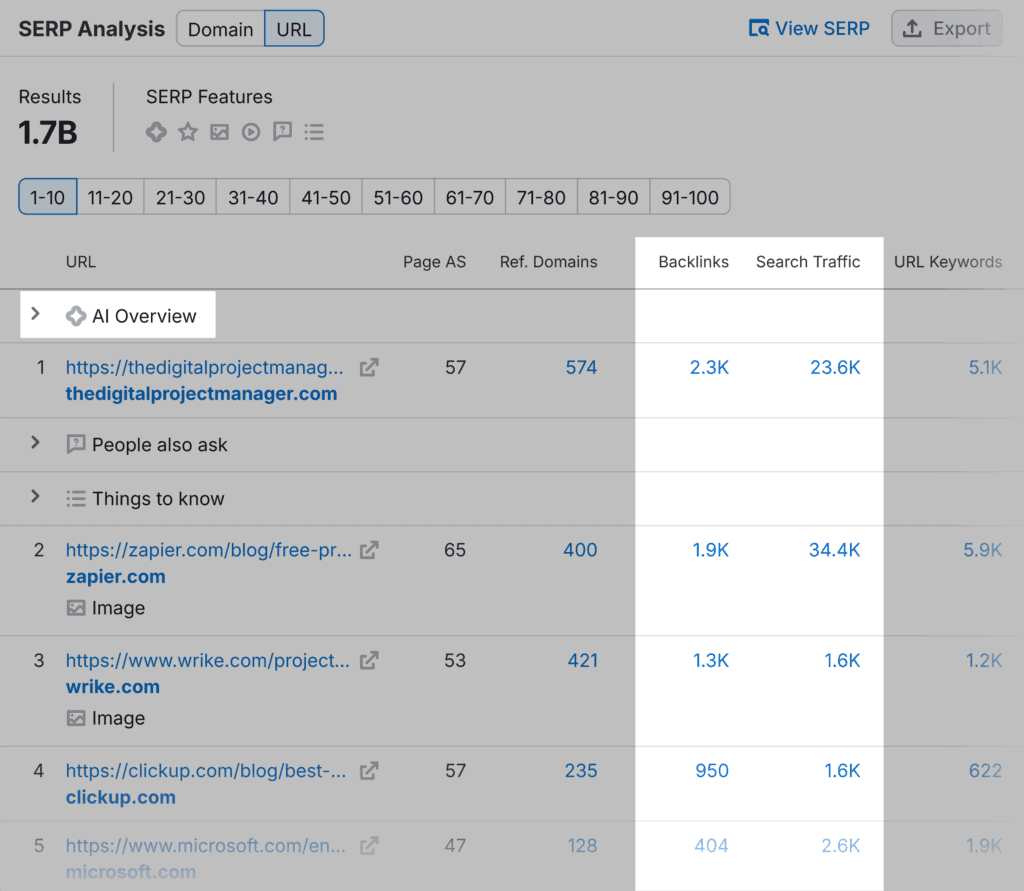Expand the People also ask row

point(35,442)
